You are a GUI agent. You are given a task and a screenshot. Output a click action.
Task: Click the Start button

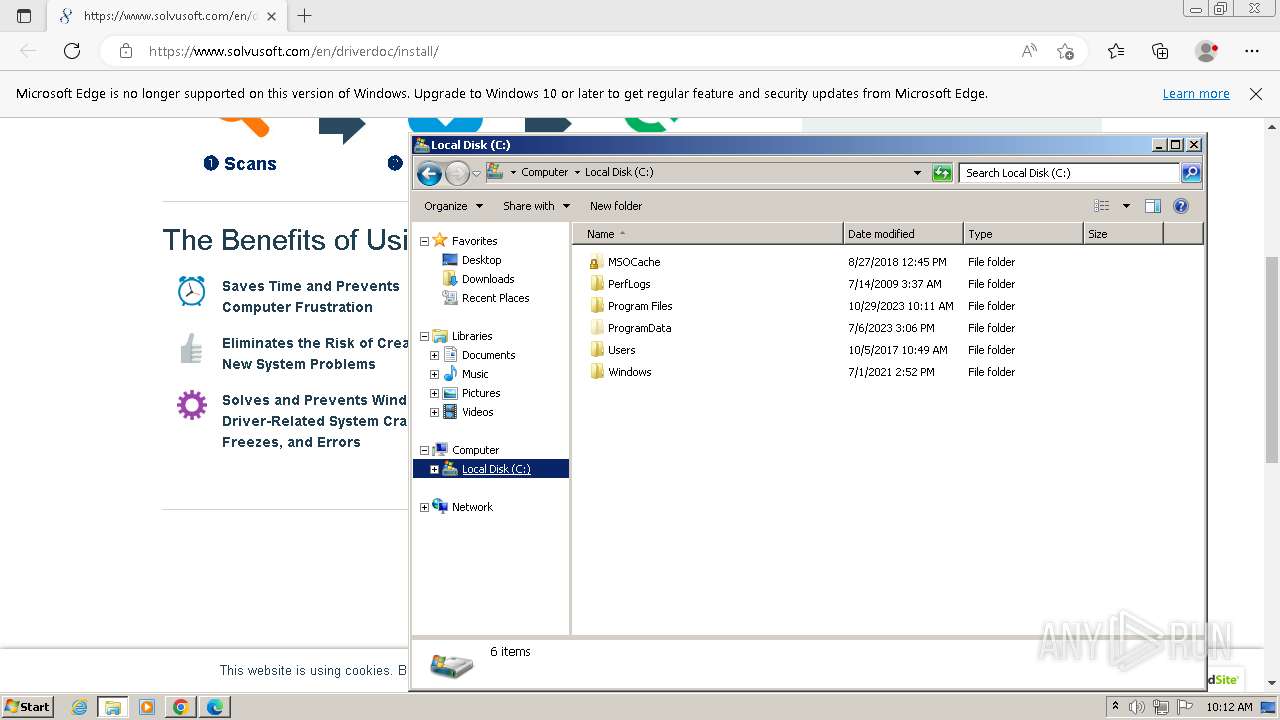point(28,707)
